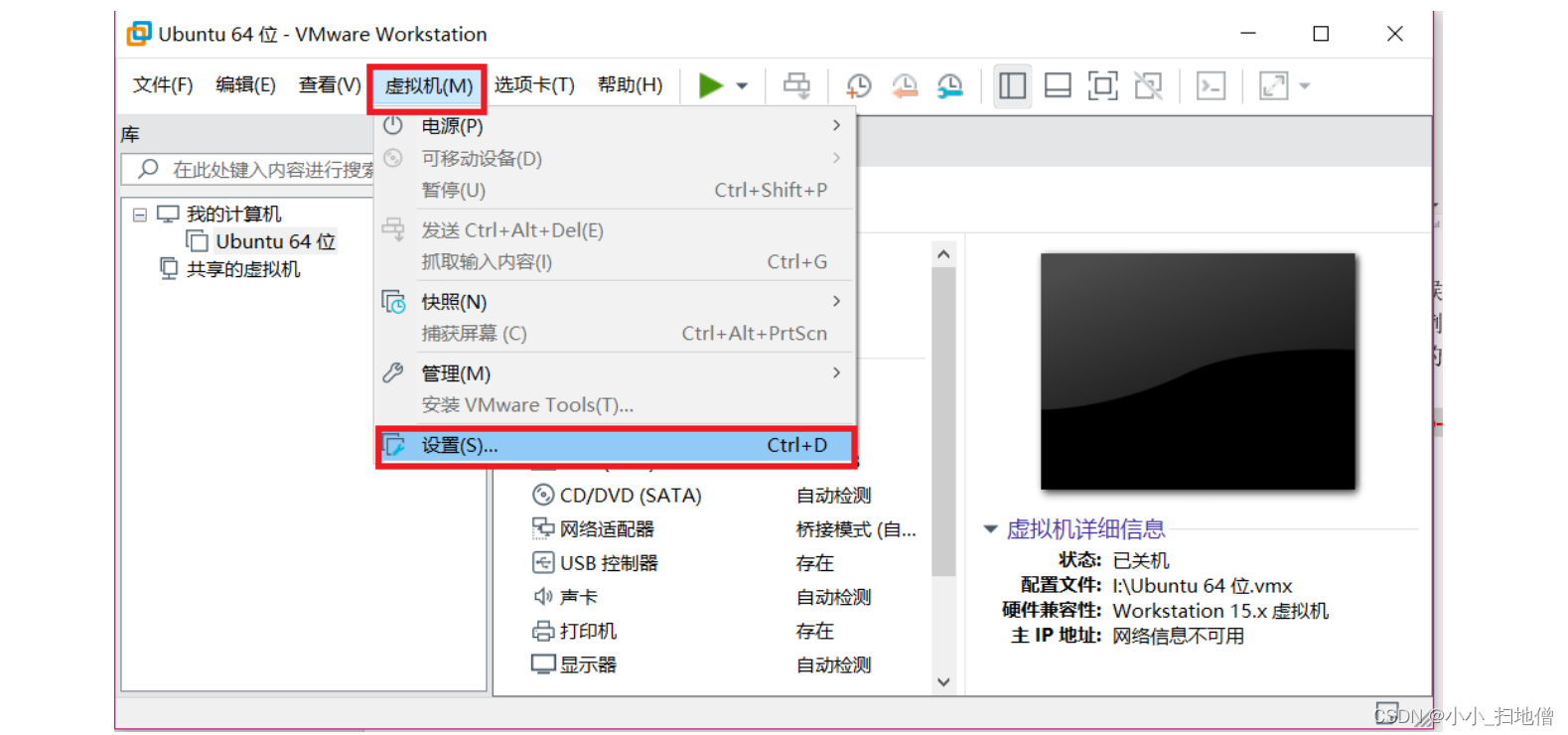Click the USB controller device icon
The height and width of the screenshot is (735, 1568).
543,562
